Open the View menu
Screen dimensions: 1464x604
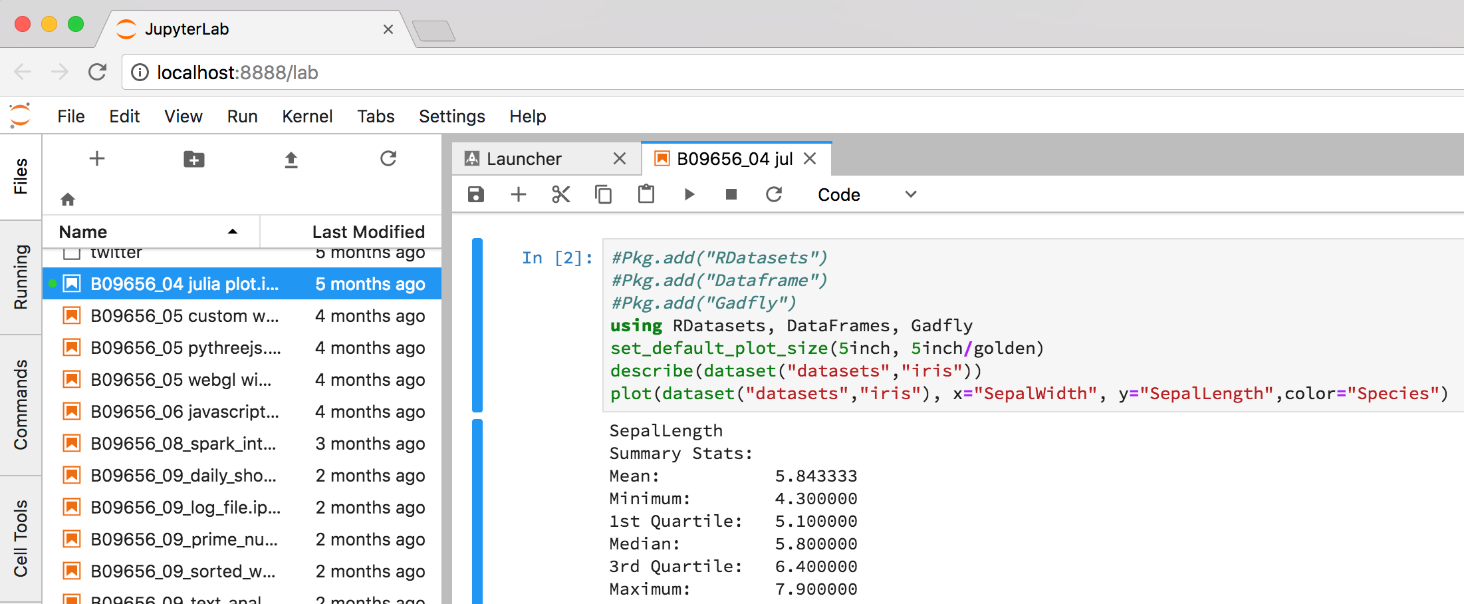coord(183,116)
